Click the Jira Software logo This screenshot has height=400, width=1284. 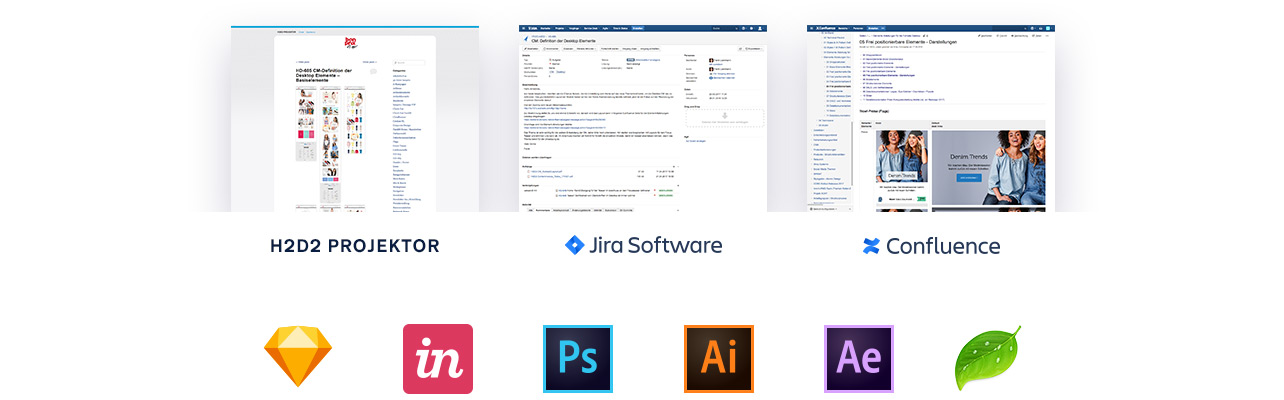pyautogui.click(x=643, y=245)
